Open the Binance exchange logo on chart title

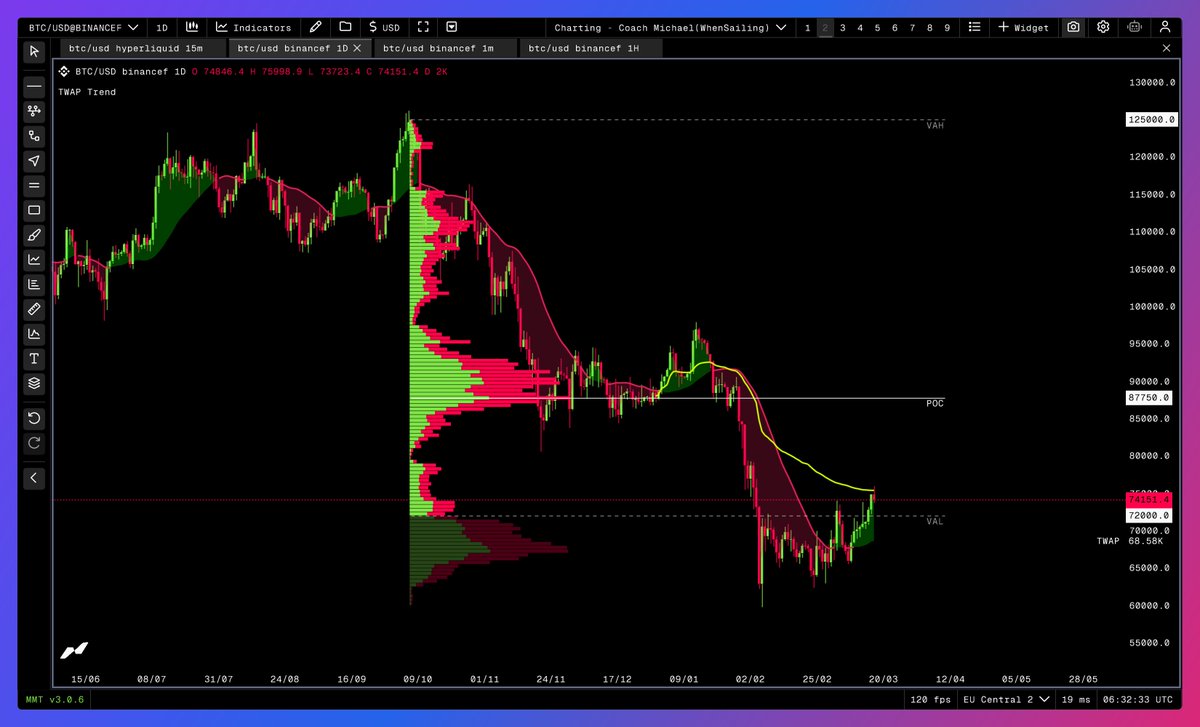pyautogui.click(x=65, y=71)
